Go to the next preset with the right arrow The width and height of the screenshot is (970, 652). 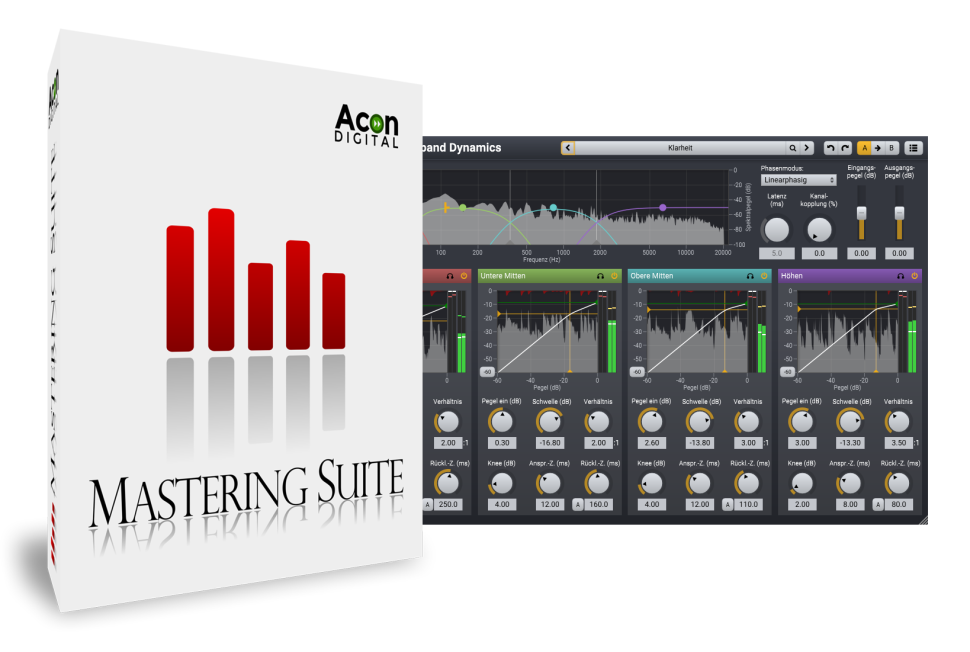(x=807, y=148)
